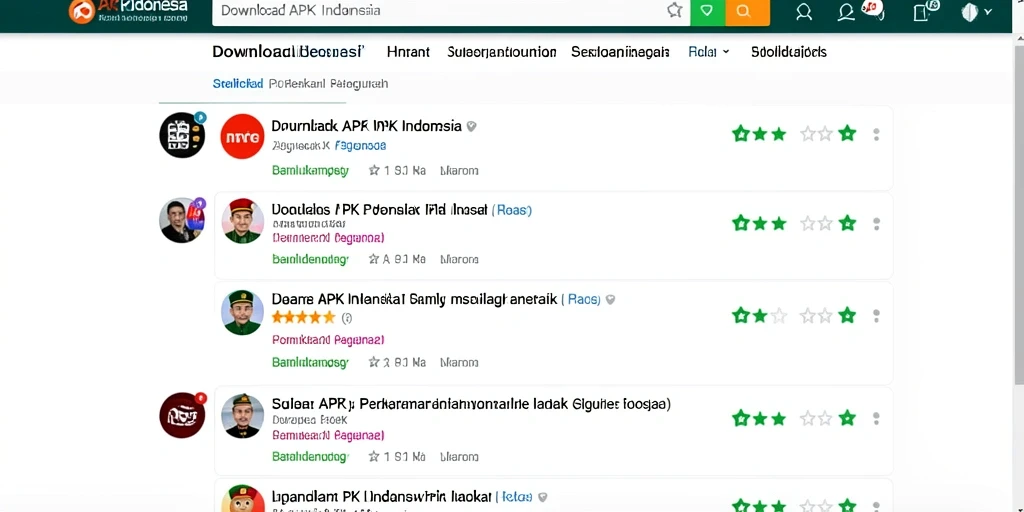
Task: Click dark red round app icon beside fourth result
Action: coord(182,415)
